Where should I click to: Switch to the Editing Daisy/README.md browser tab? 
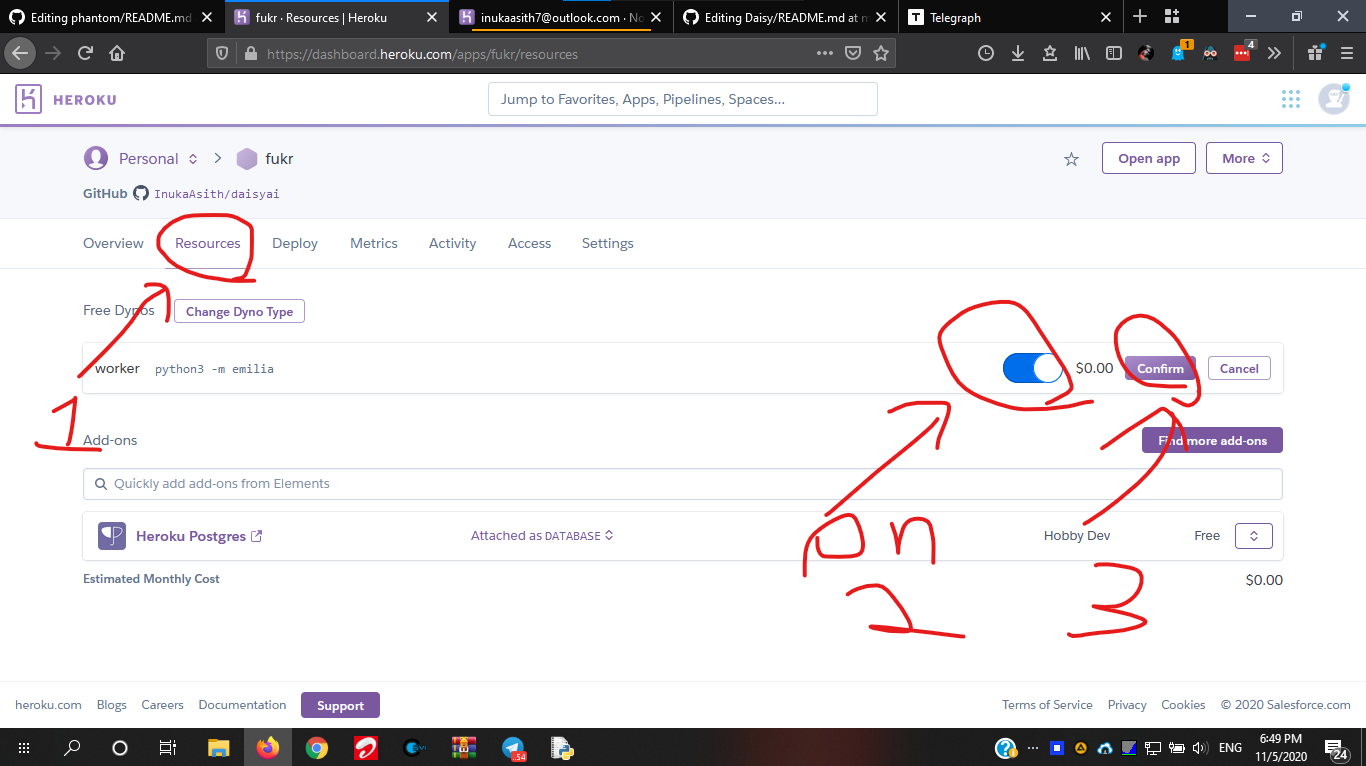pyautogui.click(x=786, y=17)
